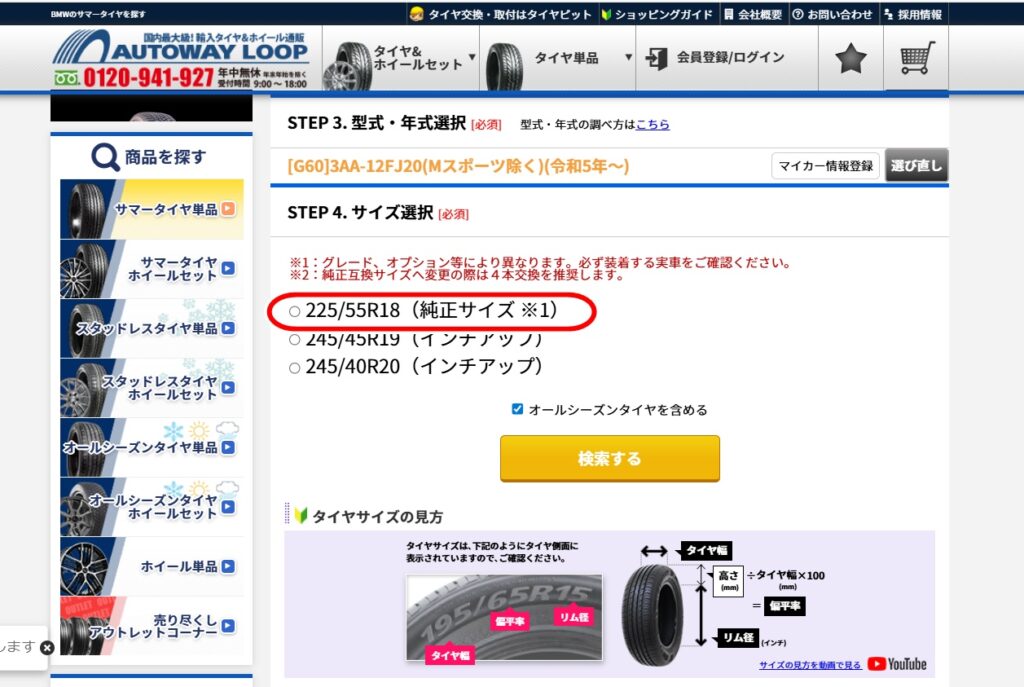Viewport: 1024px width, 687px height.
Task: Expand the タイヤ&ホイールセット dropdown menu
Action: pos(401,58)
